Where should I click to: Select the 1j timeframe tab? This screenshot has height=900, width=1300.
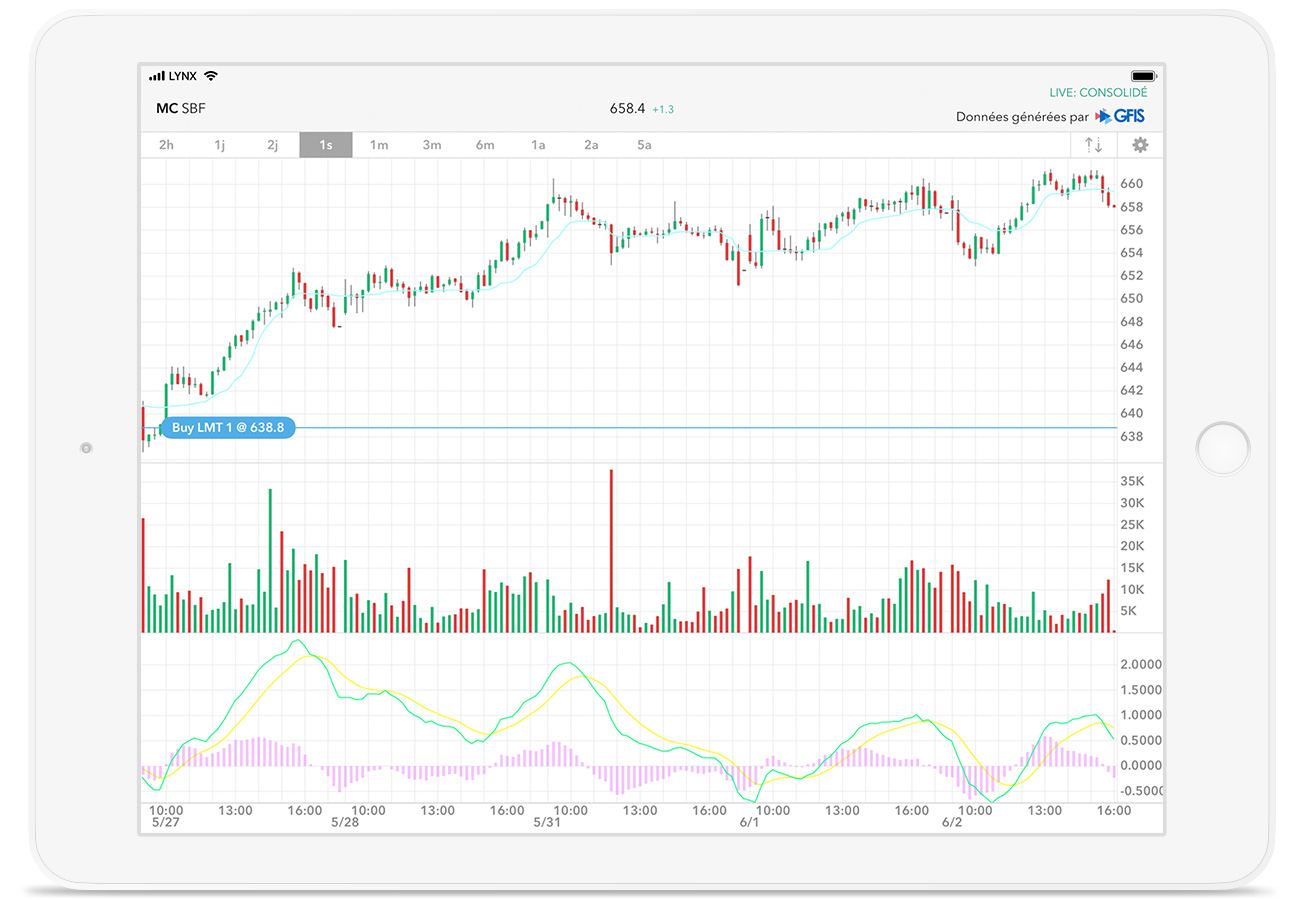point(219,145)
